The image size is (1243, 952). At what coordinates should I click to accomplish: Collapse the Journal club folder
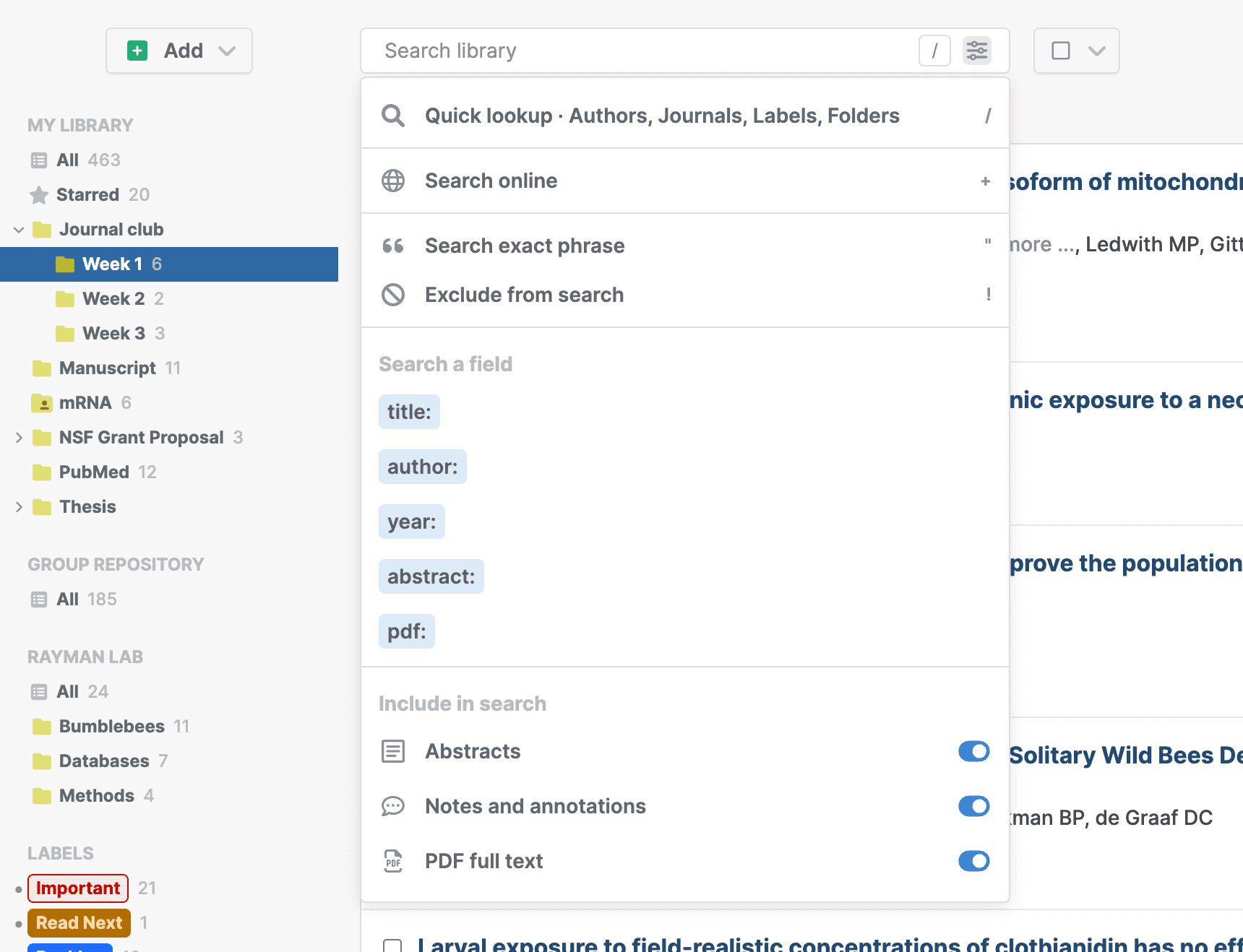click(x=19, y=230)
